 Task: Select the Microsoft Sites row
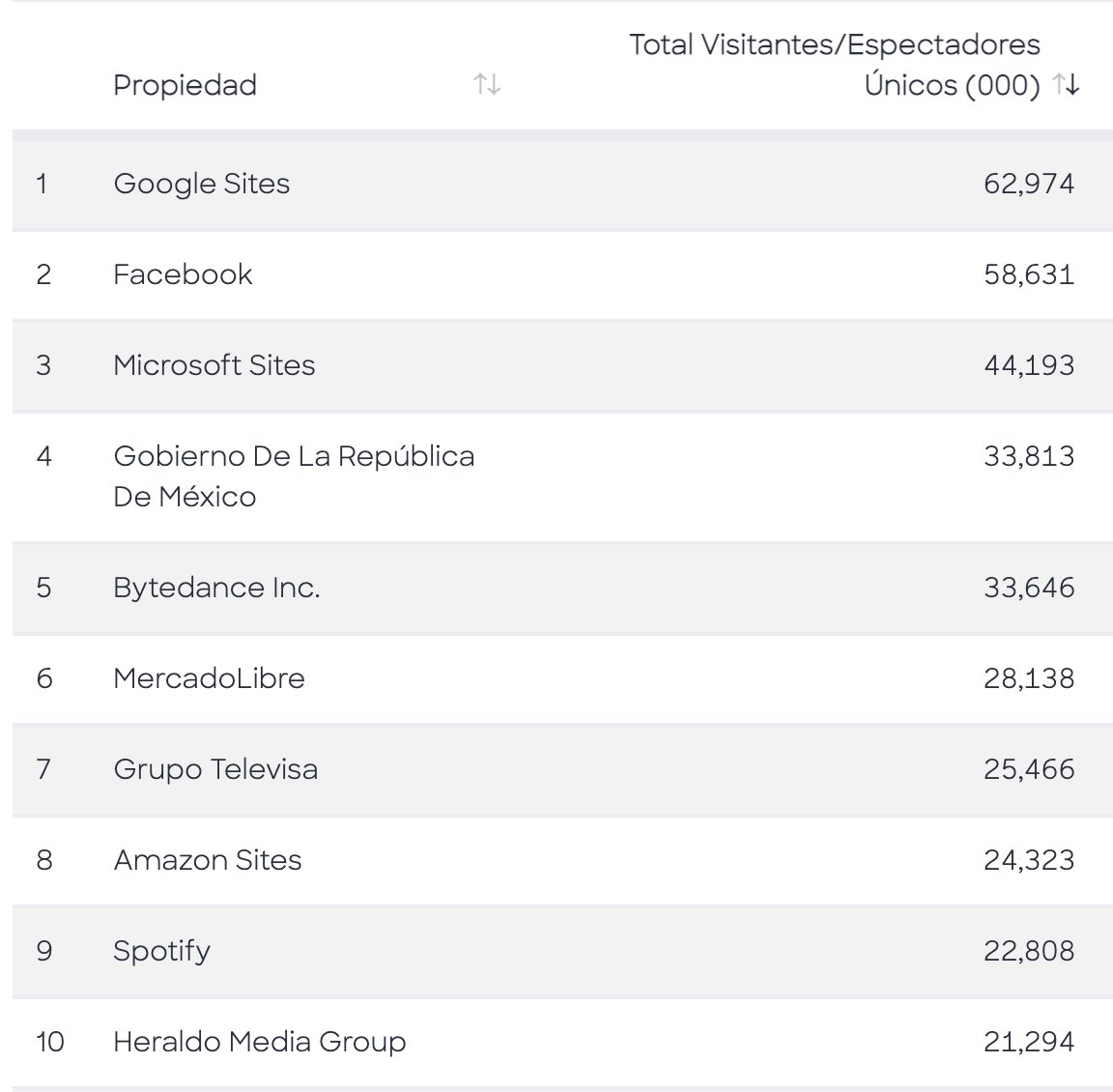click(x=562, y=365)
